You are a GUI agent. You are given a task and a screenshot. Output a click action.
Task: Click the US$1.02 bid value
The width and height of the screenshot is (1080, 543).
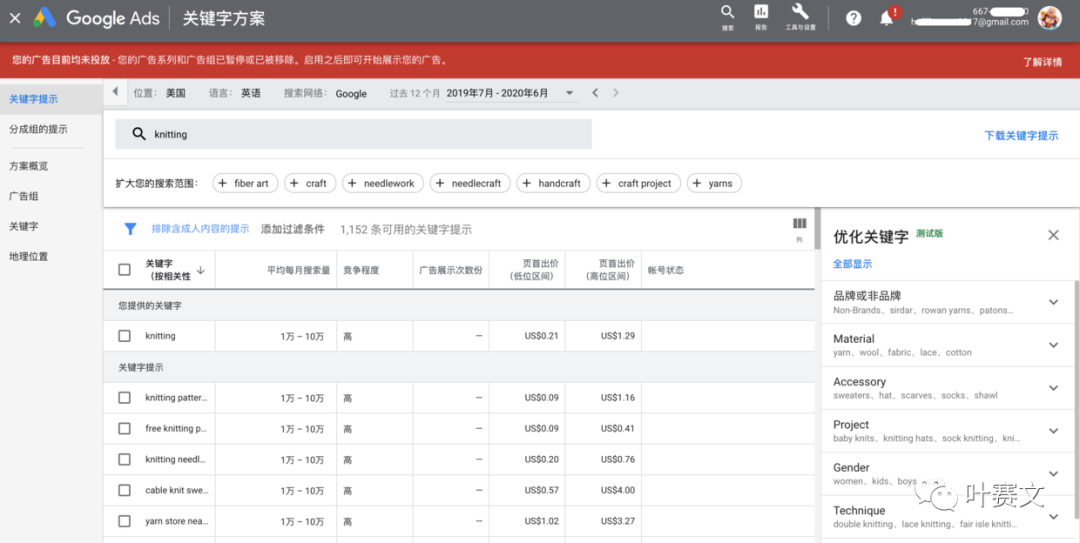coord(541,522)
